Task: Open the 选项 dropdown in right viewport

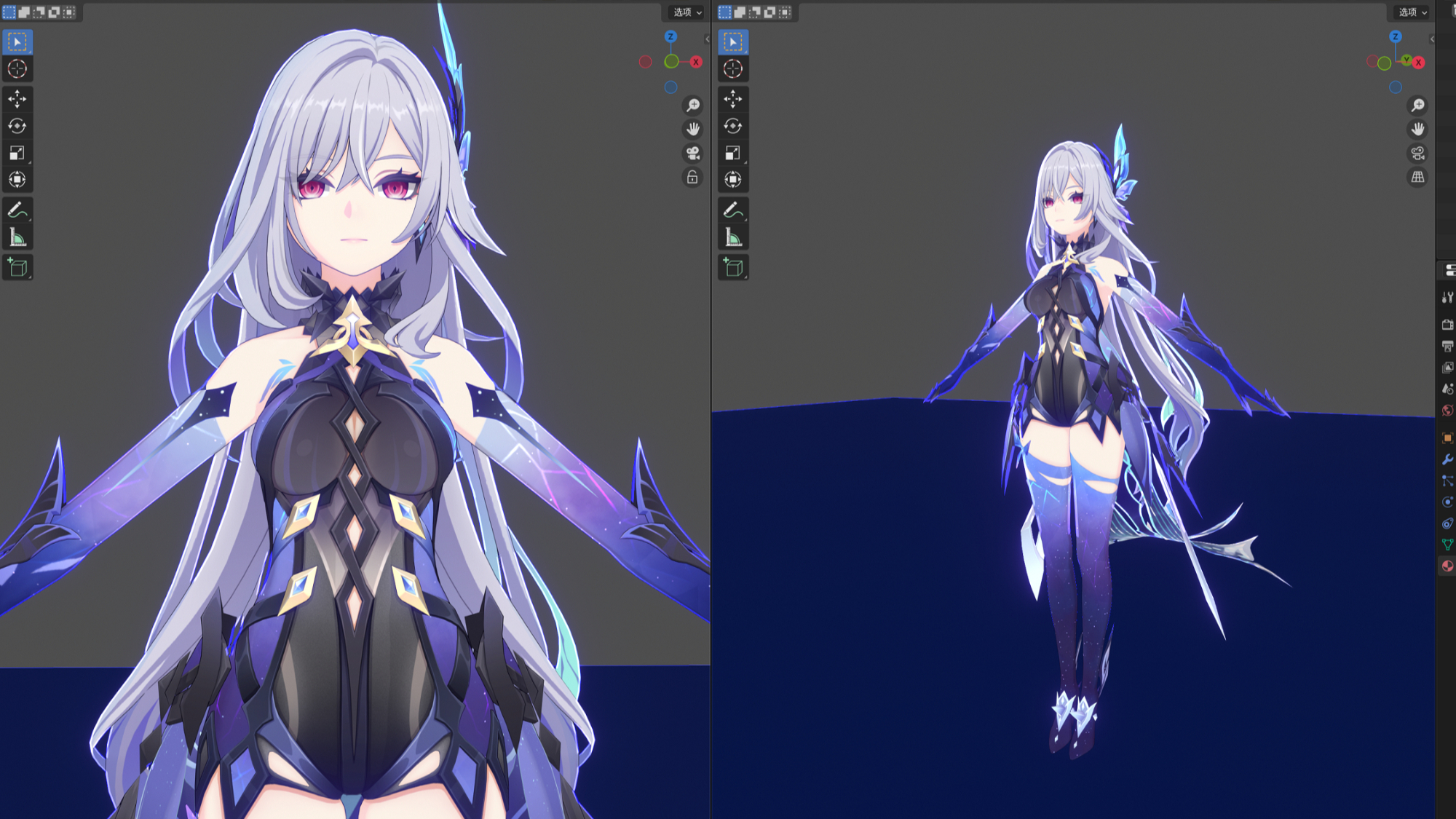Action: pos(1412,12)
